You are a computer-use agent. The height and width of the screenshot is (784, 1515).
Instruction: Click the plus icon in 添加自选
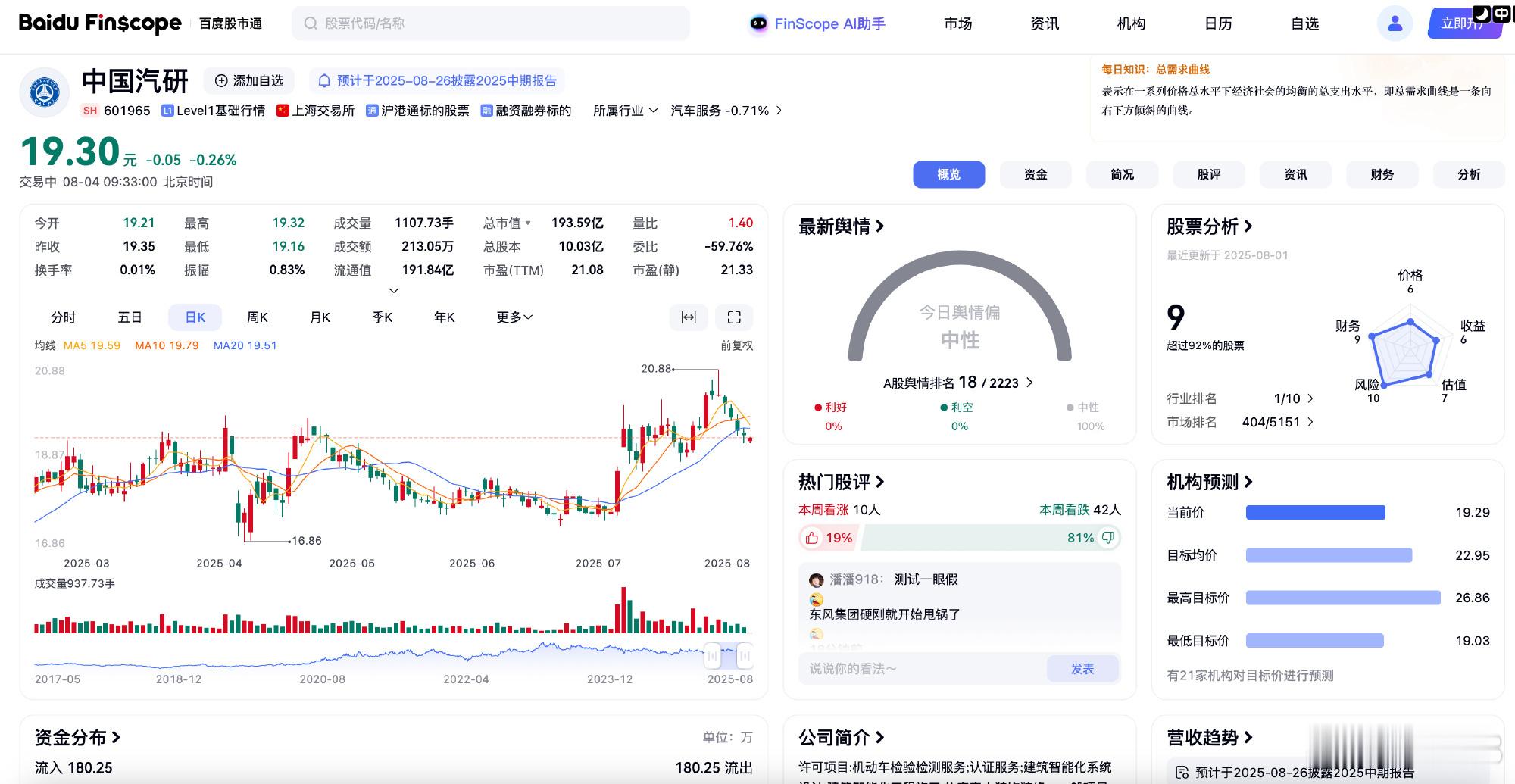221,80
